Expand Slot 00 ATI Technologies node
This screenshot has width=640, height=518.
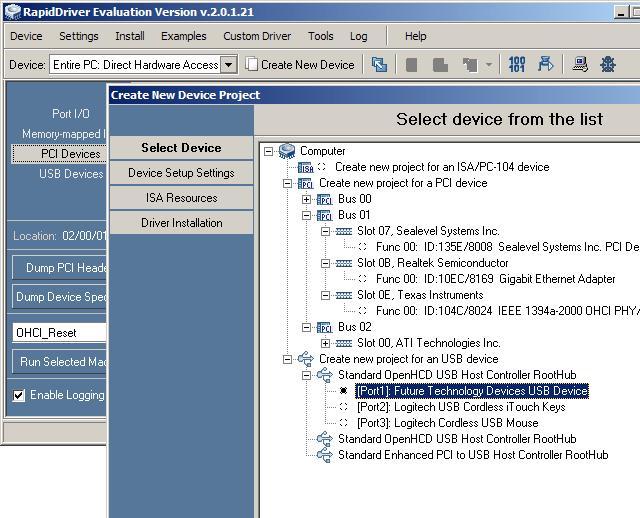point(325,343)
